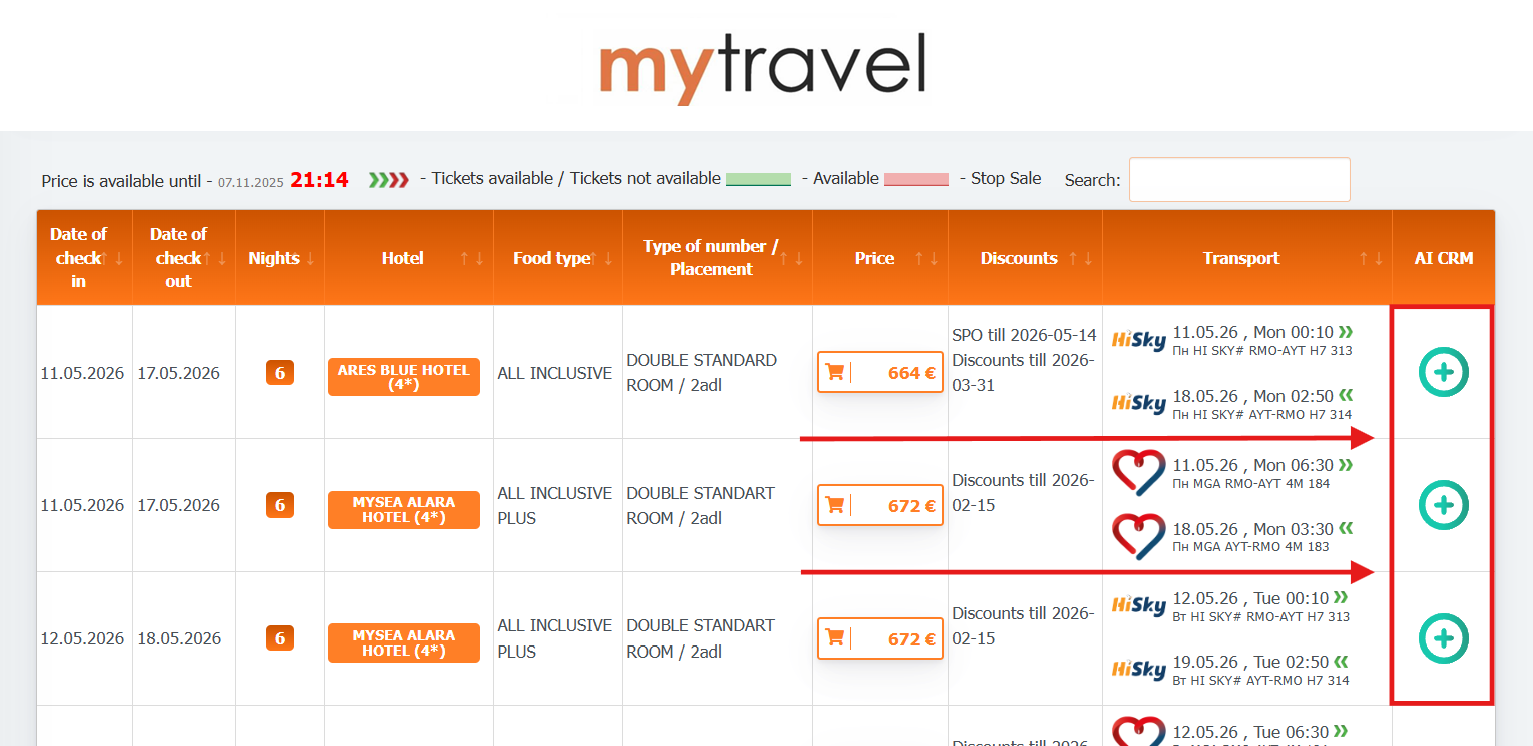
Task: Click the green Available legend swatch
Action: point(757,179)
